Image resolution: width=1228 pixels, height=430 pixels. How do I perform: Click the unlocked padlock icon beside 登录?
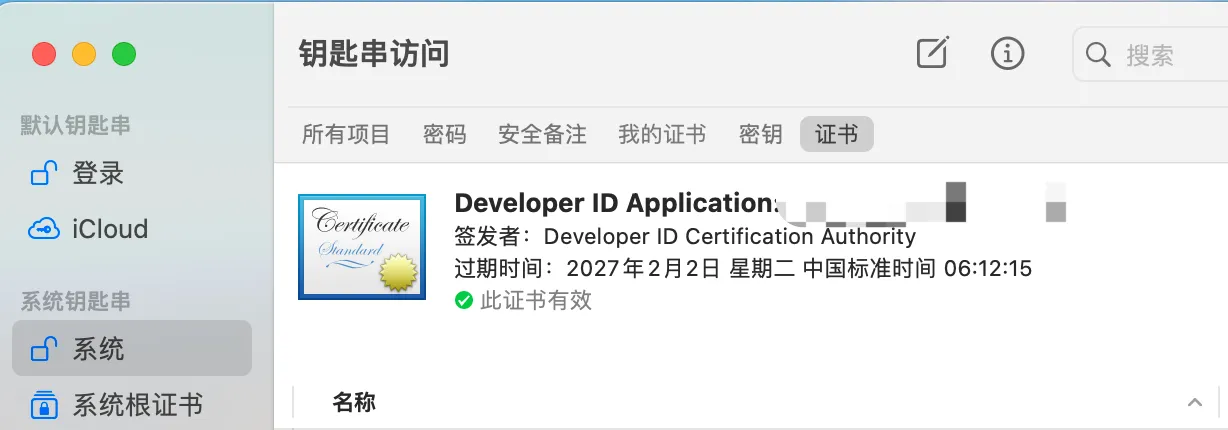point(43,174)
